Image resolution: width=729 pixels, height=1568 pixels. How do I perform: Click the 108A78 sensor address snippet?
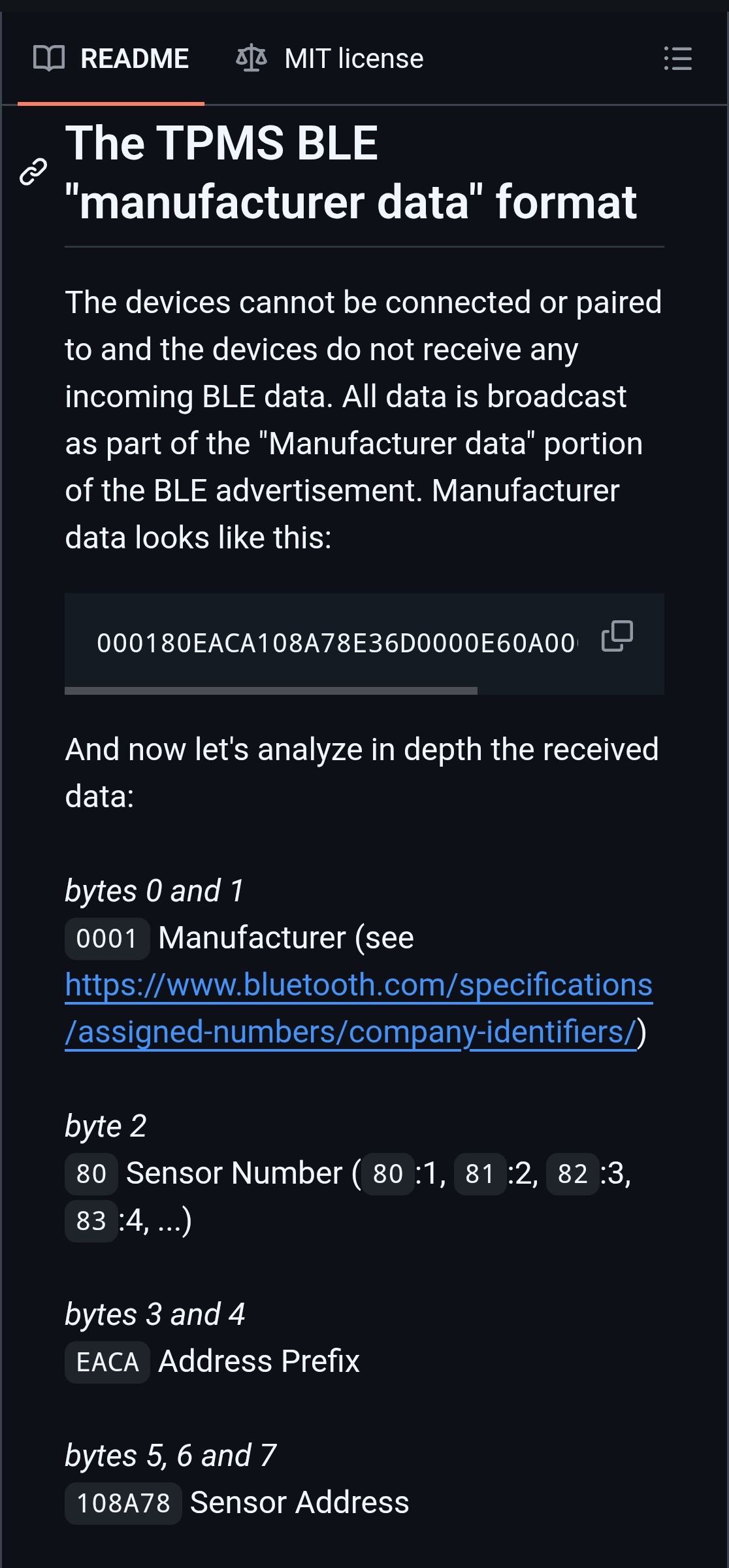point(123,1503)
